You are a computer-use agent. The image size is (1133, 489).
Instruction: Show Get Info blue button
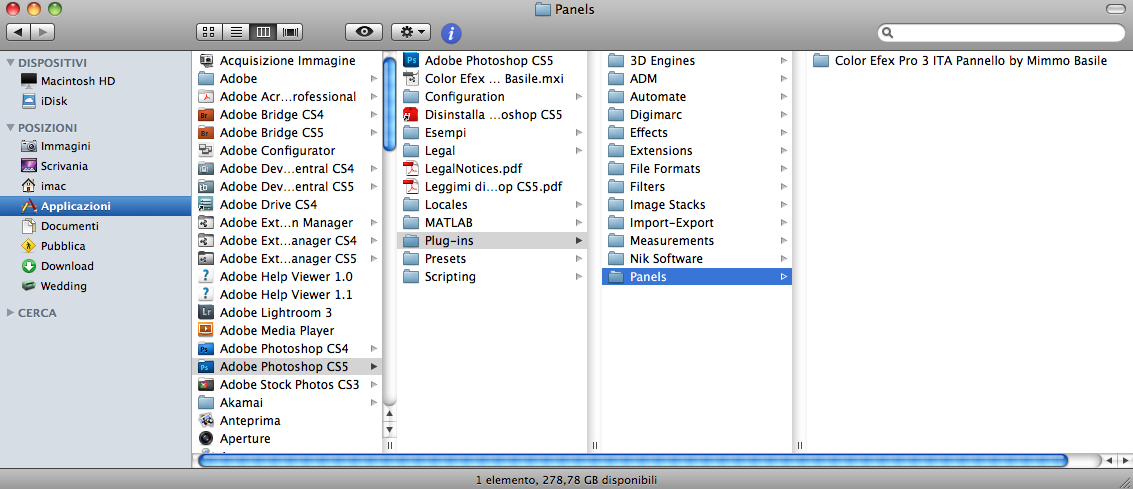(x=451, y=33)
